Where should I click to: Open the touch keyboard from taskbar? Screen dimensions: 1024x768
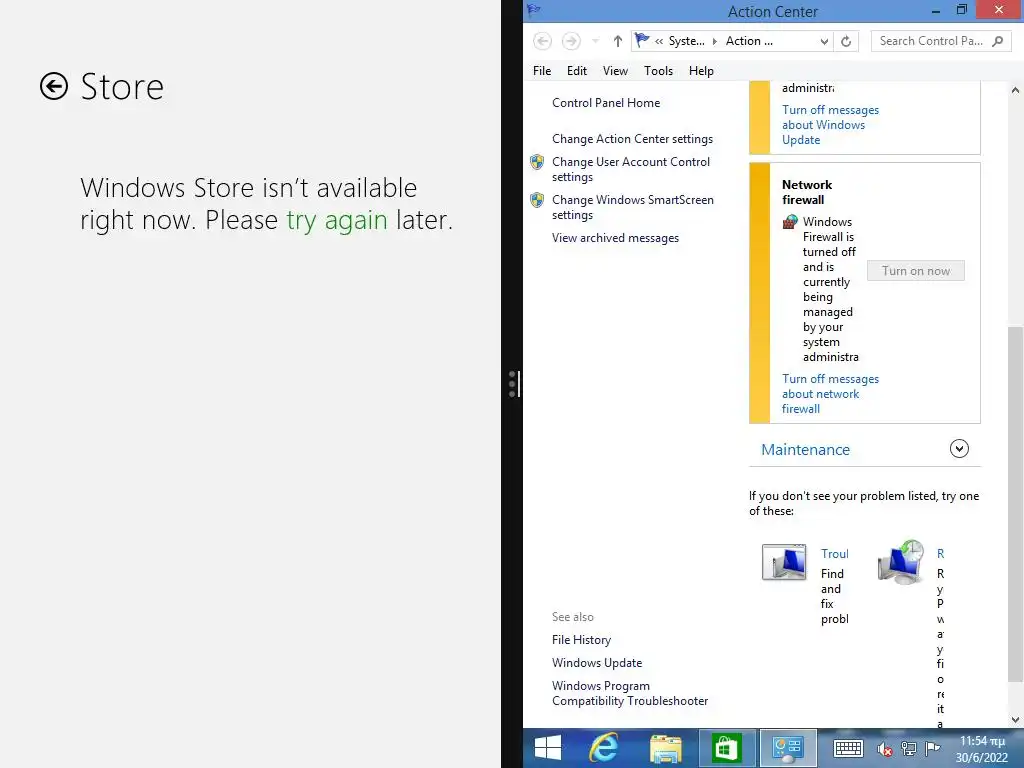pos(848,748)
